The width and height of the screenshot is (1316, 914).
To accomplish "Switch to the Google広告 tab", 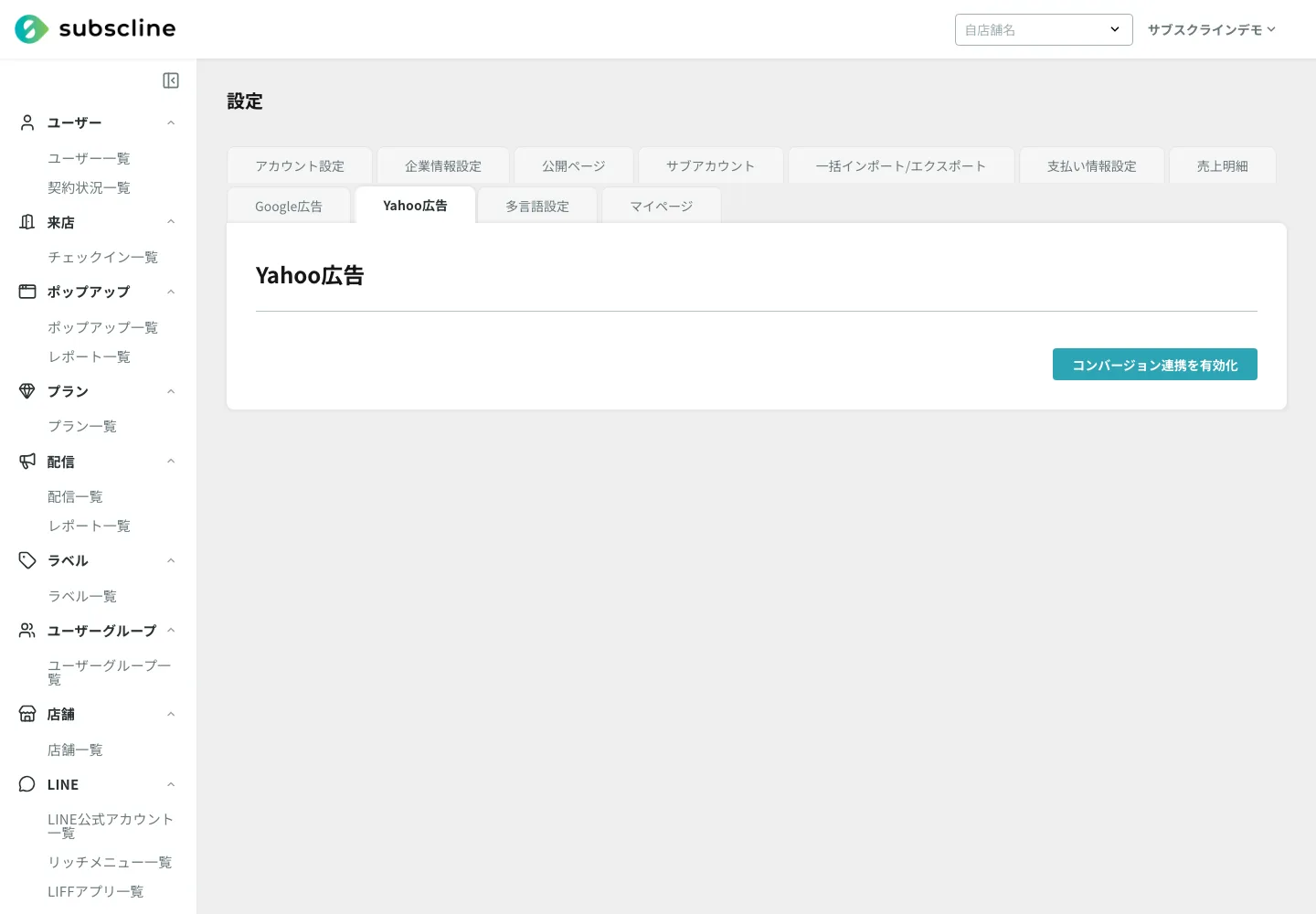I will point(289,206).
